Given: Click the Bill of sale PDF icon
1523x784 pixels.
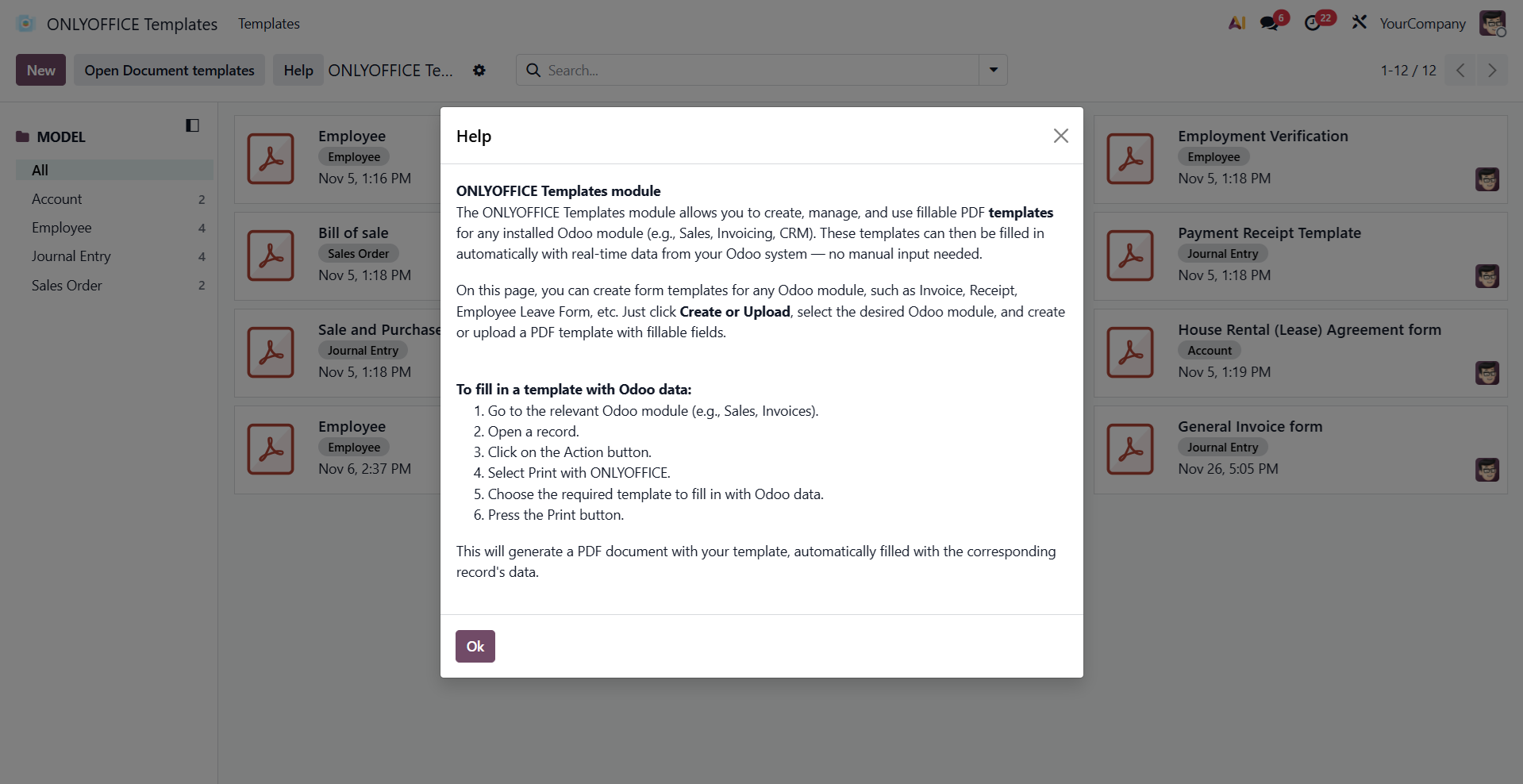Looking at the screenshot, I should tap(270, 255).
